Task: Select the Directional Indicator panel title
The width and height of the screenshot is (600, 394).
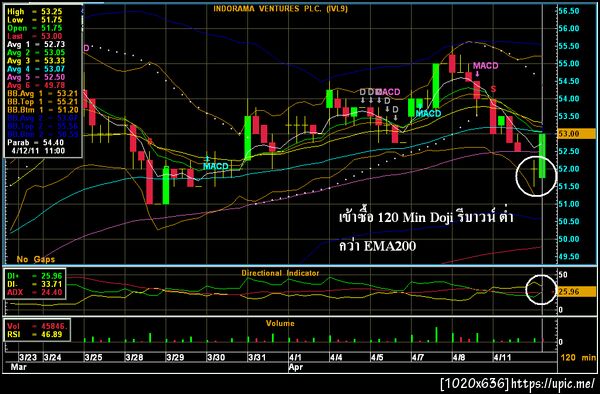Action: (x=280, y=273)
